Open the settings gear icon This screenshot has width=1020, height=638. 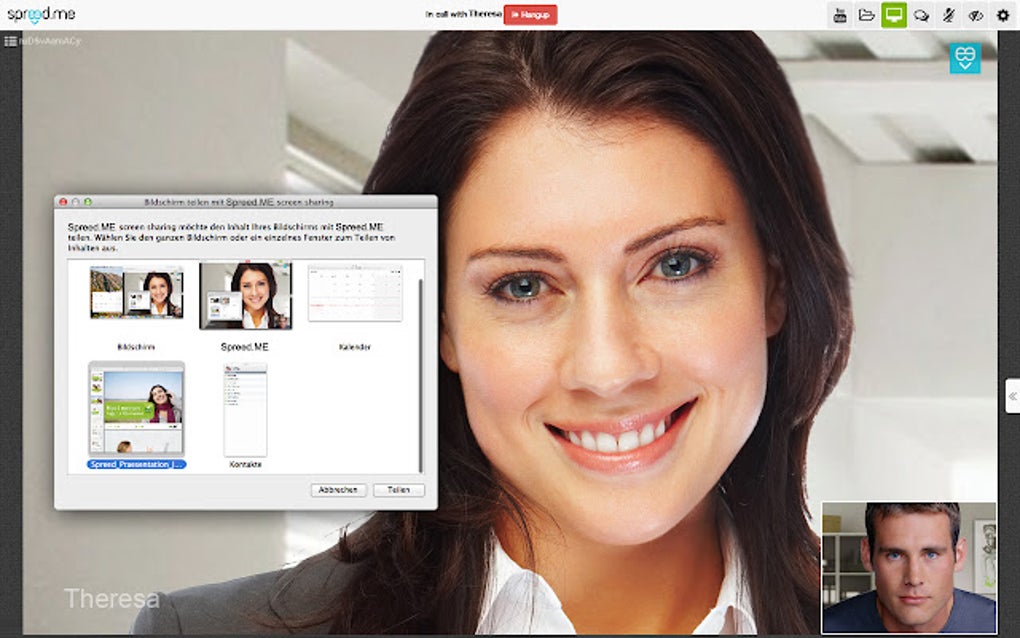1004,15
